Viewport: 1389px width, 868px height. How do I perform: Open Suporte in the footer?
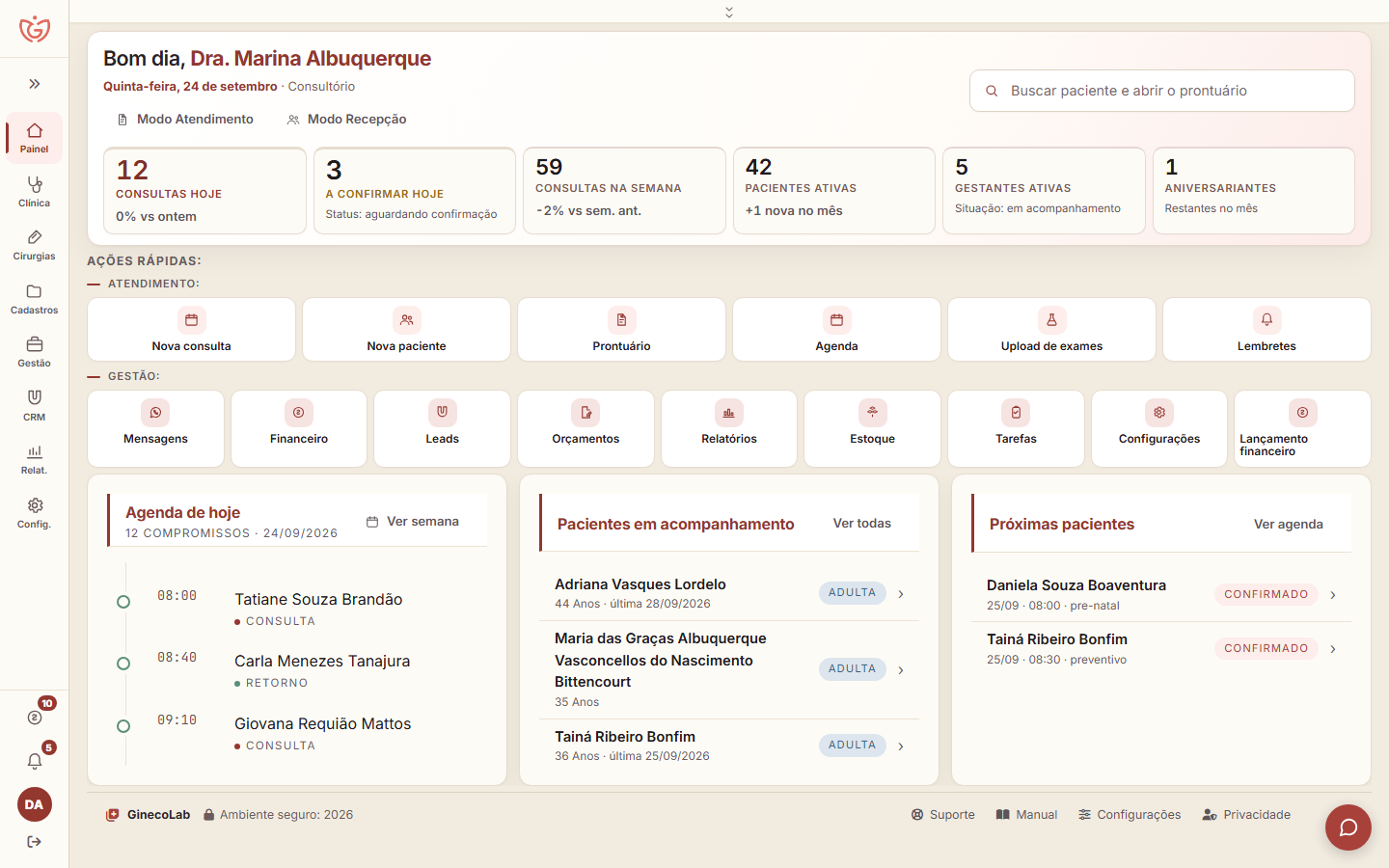click(943, 815)
